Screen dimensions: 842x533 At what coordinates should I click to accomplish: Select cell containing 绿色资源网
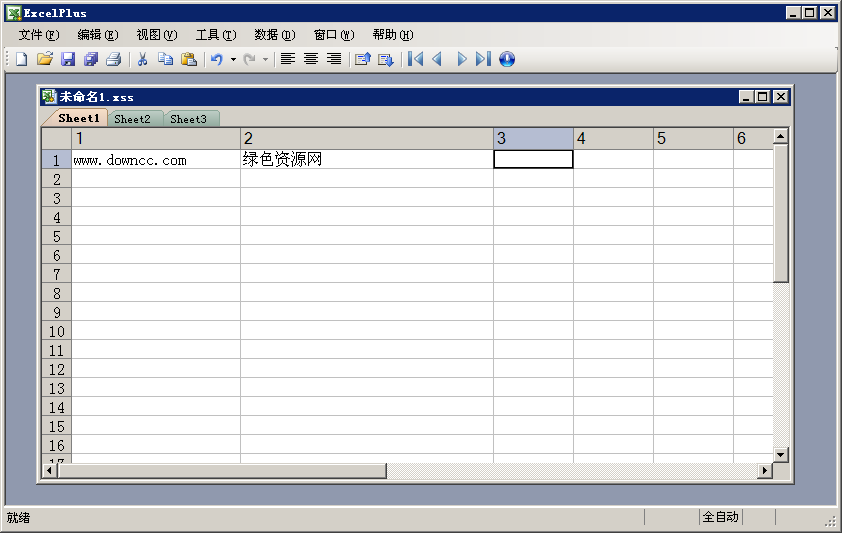tap(367, 159)
